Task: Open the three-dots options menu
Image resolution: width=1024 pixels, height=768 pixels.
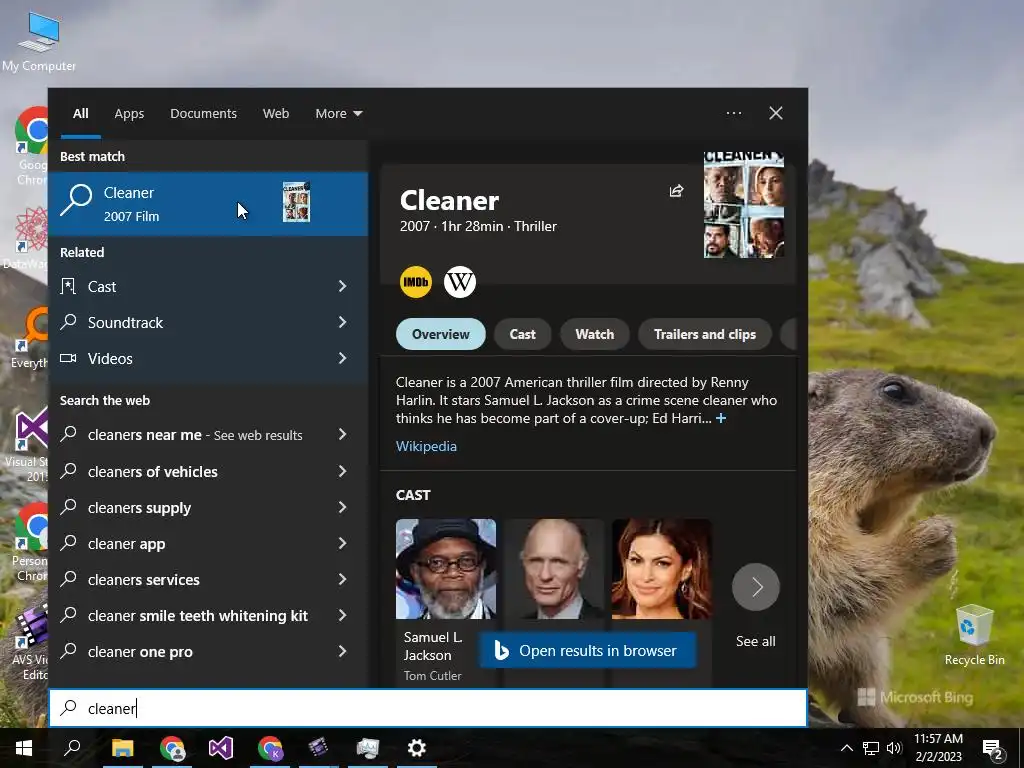Action: click(733, 113)
